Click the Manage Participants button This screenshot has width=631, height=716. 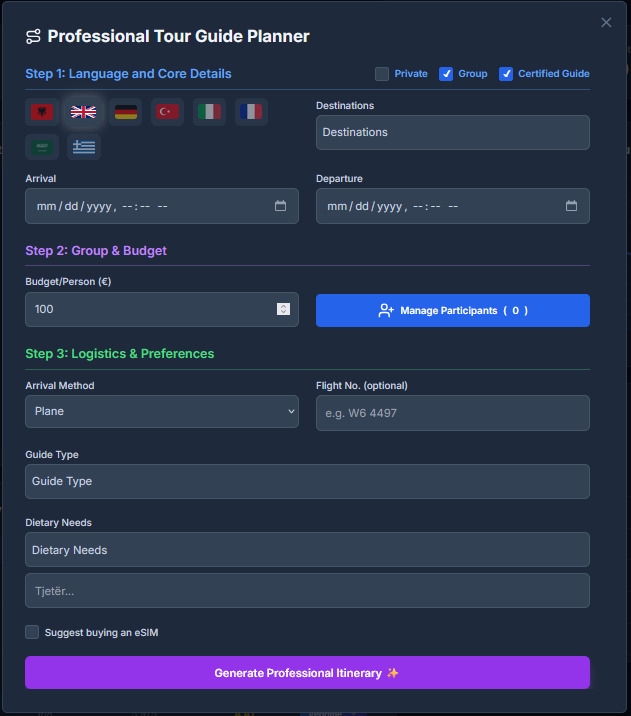452,310
